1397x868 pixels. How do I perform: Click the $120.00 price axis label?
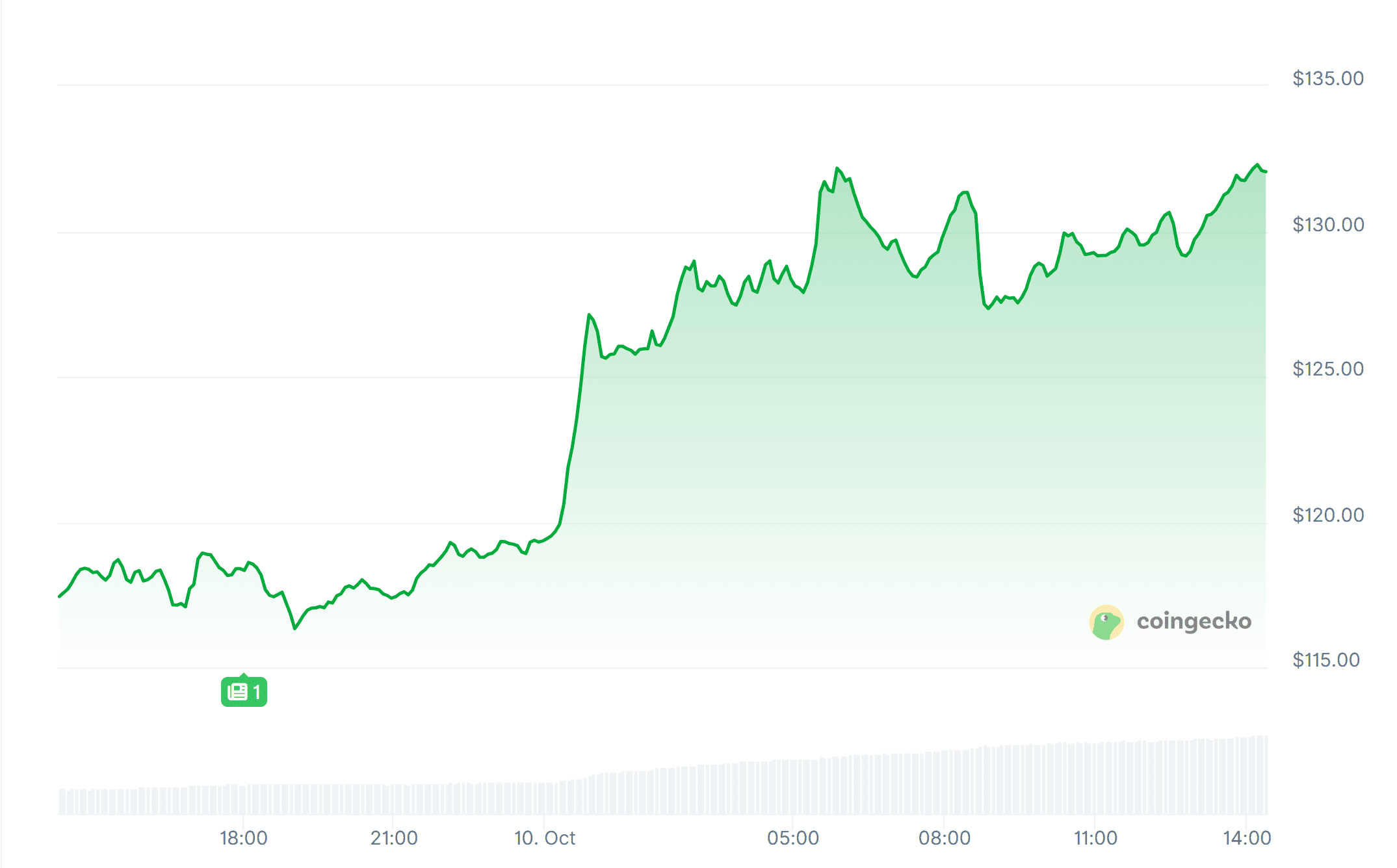(x=1327, y=515)
